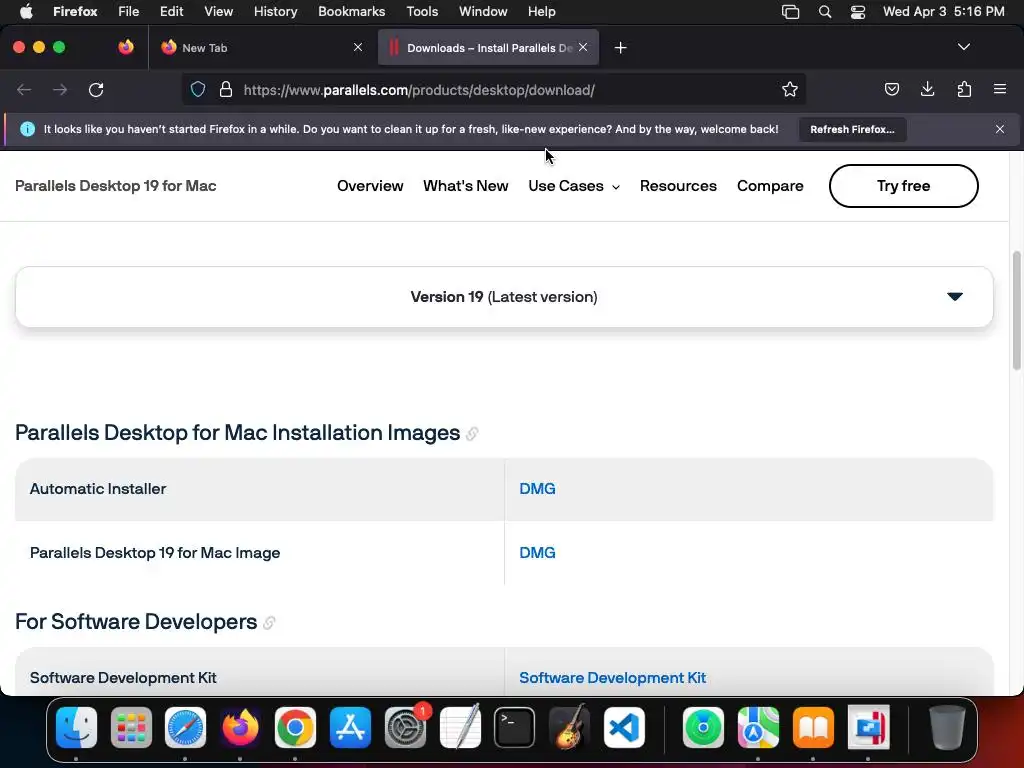Copy link anchor beside Installation Images heading

472,434
